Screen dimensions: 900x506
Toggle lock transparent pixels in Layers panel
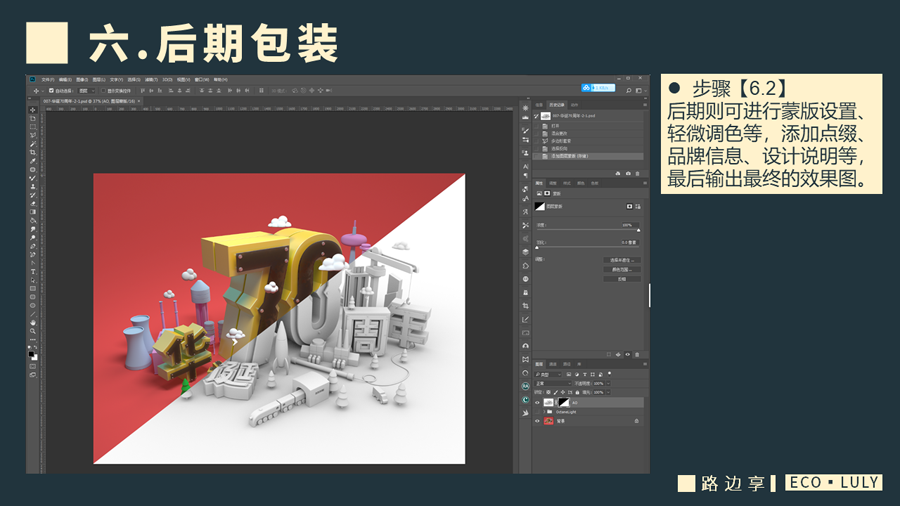549,392
